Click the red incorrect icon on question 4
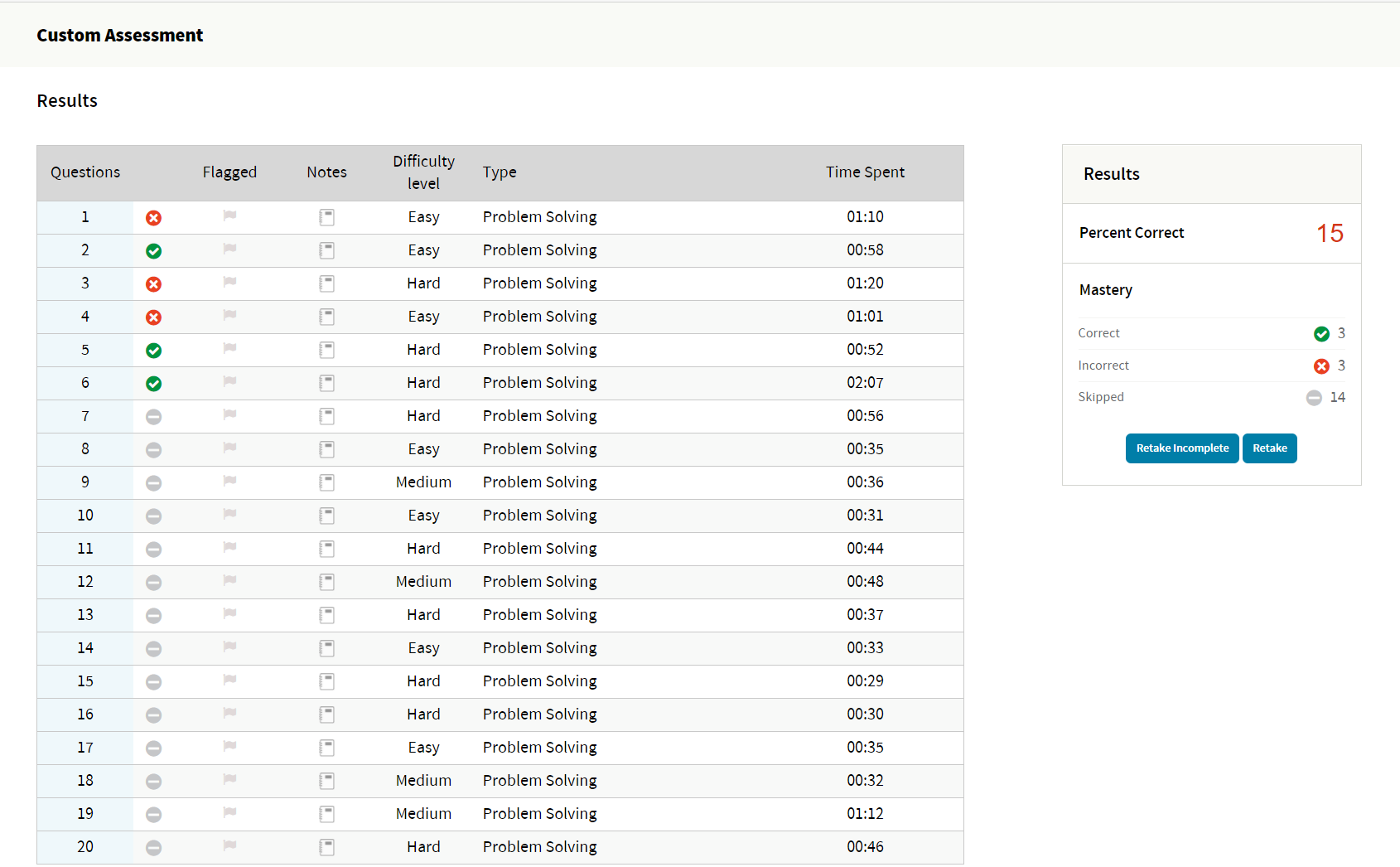 pyautogui.click(x=153, y=317)
